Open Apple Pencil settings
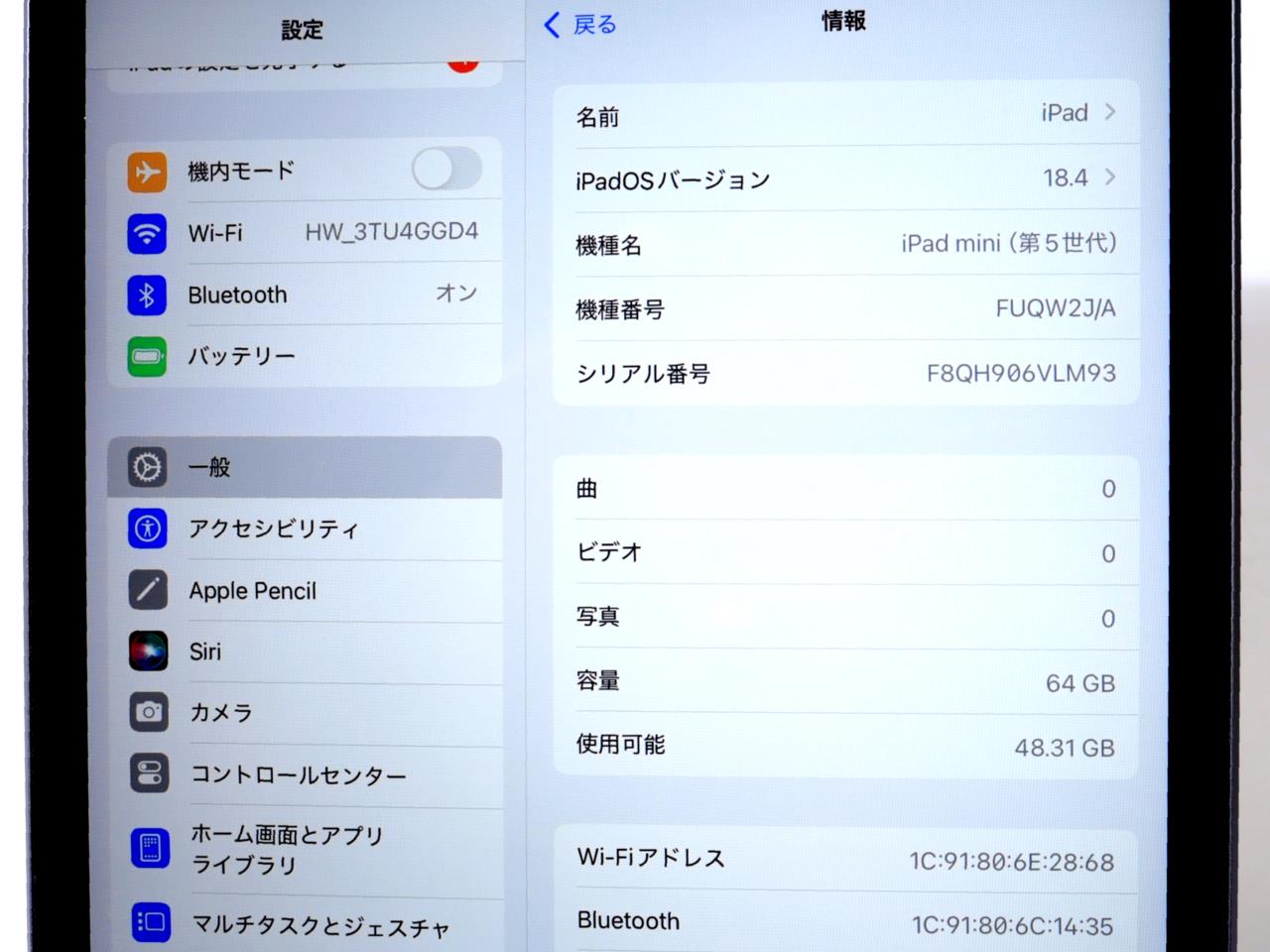The height and width of the screenshot is (952, 1270). coord(306,590)
